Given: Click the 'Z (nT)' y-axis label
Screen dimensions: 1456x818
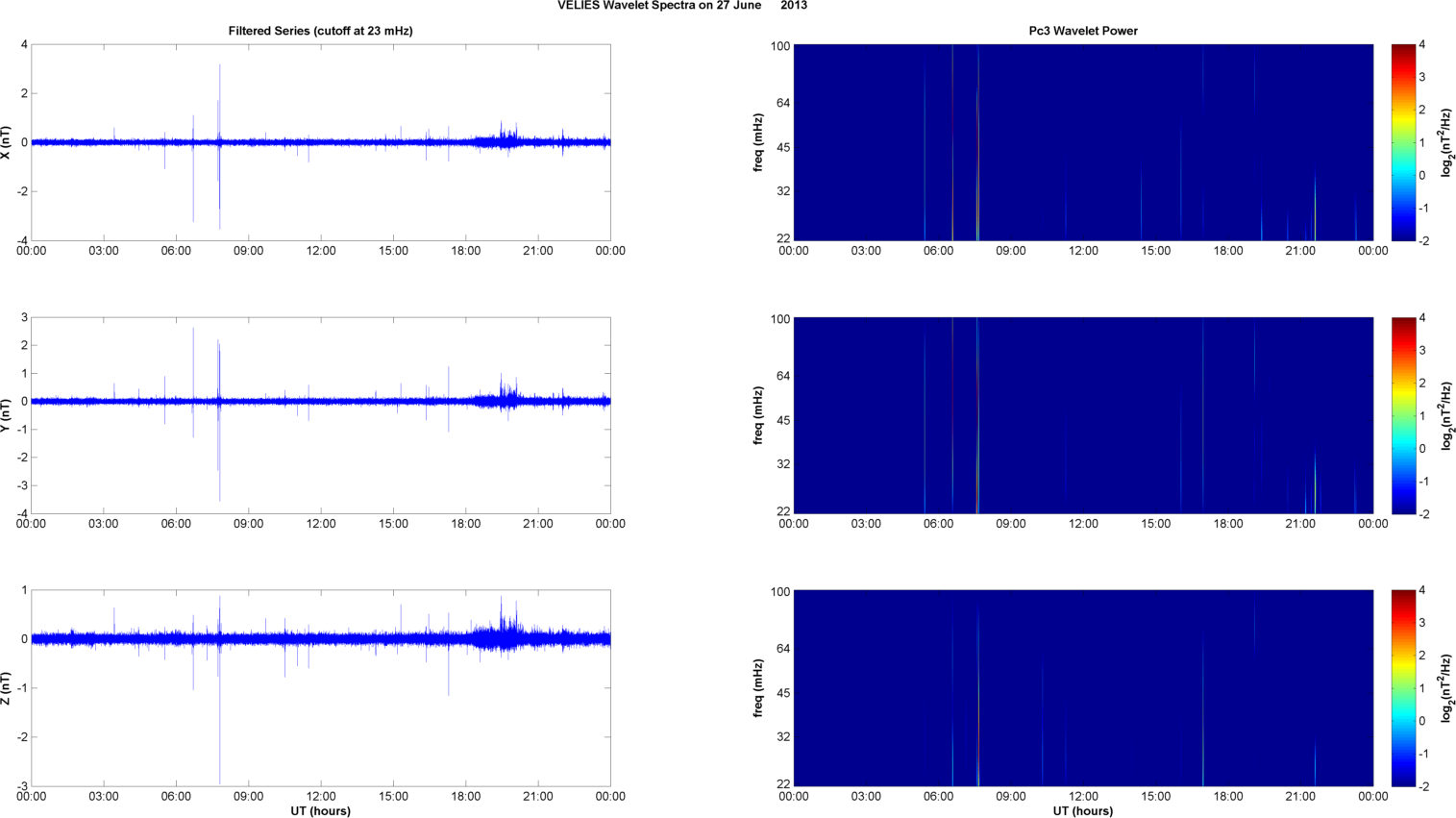Looking at the screenshot, I should (x=7, y=688).
